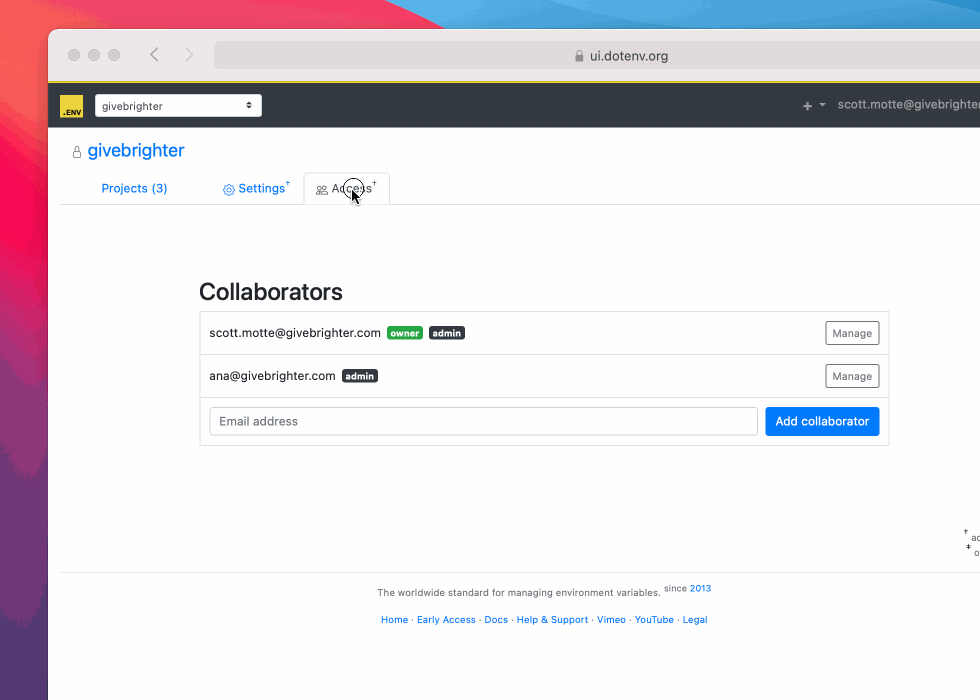Click the people icon on Access tab

[x=321, y=190]
